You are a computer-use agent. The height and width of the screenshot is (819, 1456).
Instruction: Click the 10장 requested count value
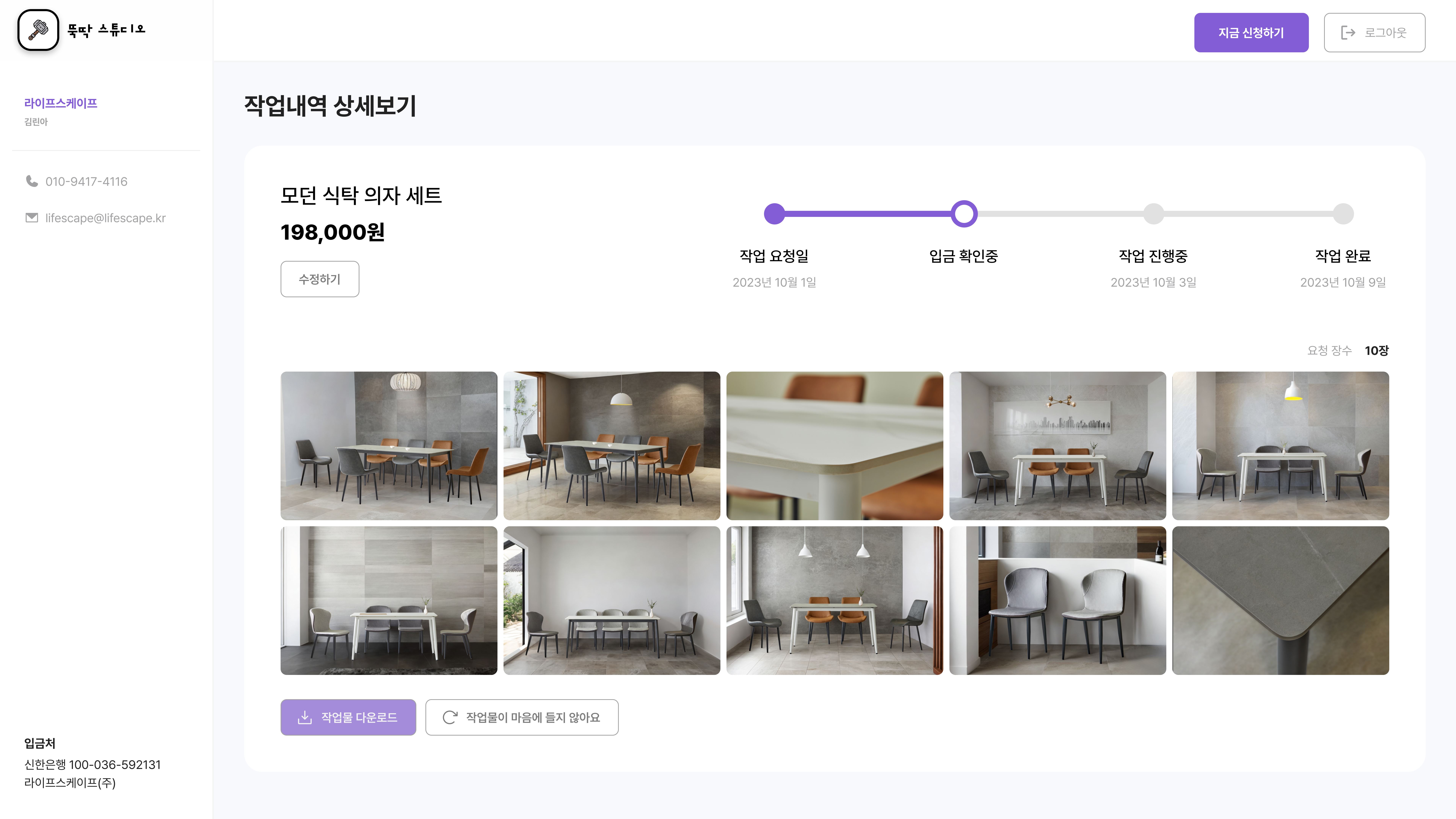[x=1377, y=350]
